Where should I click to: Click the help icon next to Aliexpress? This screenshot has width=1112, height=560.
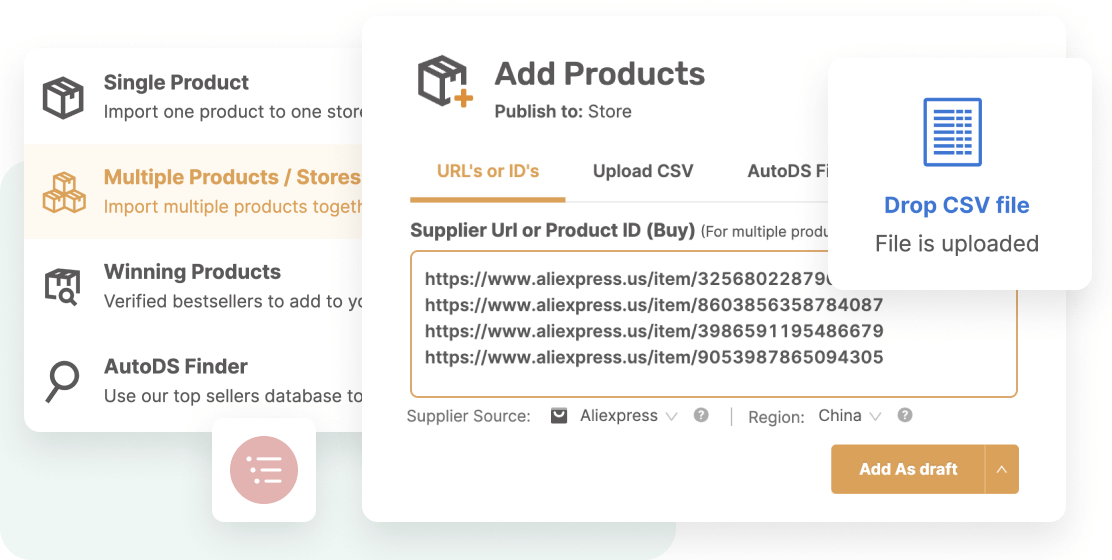coord(701,415)
